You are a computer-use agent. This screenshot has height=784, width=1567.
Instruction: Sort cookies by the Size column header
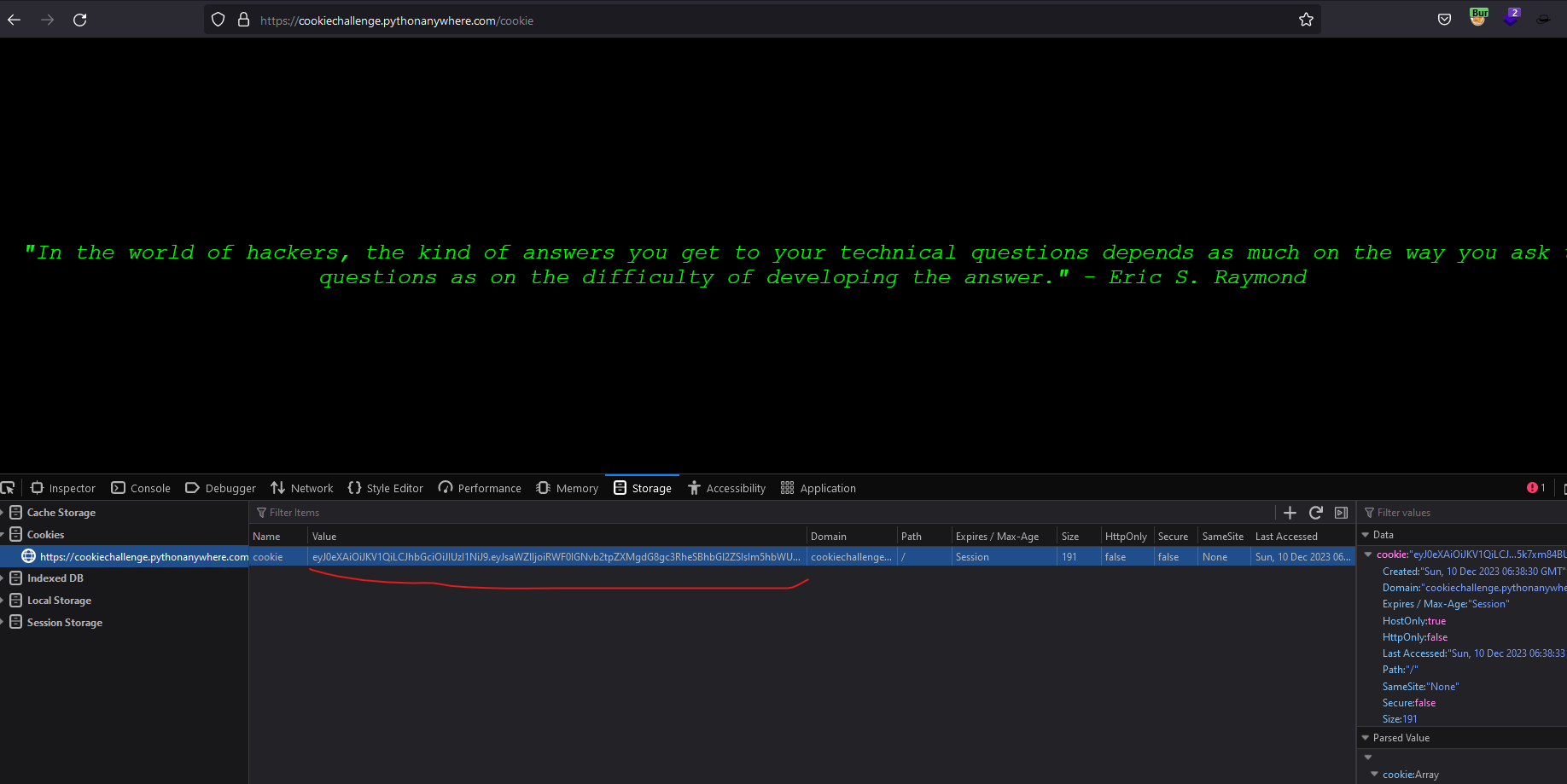click(x=1070, y=537)
